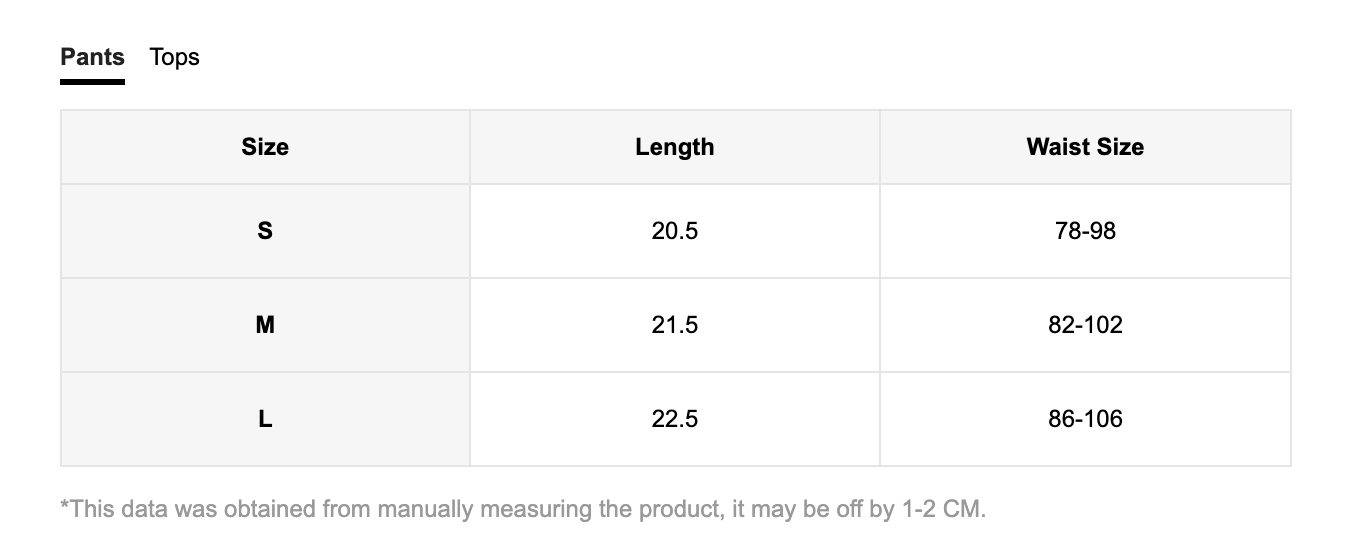
Task: Click the asterisk starting the footnote
Action: pyautogui.click(x=65, y=505)
